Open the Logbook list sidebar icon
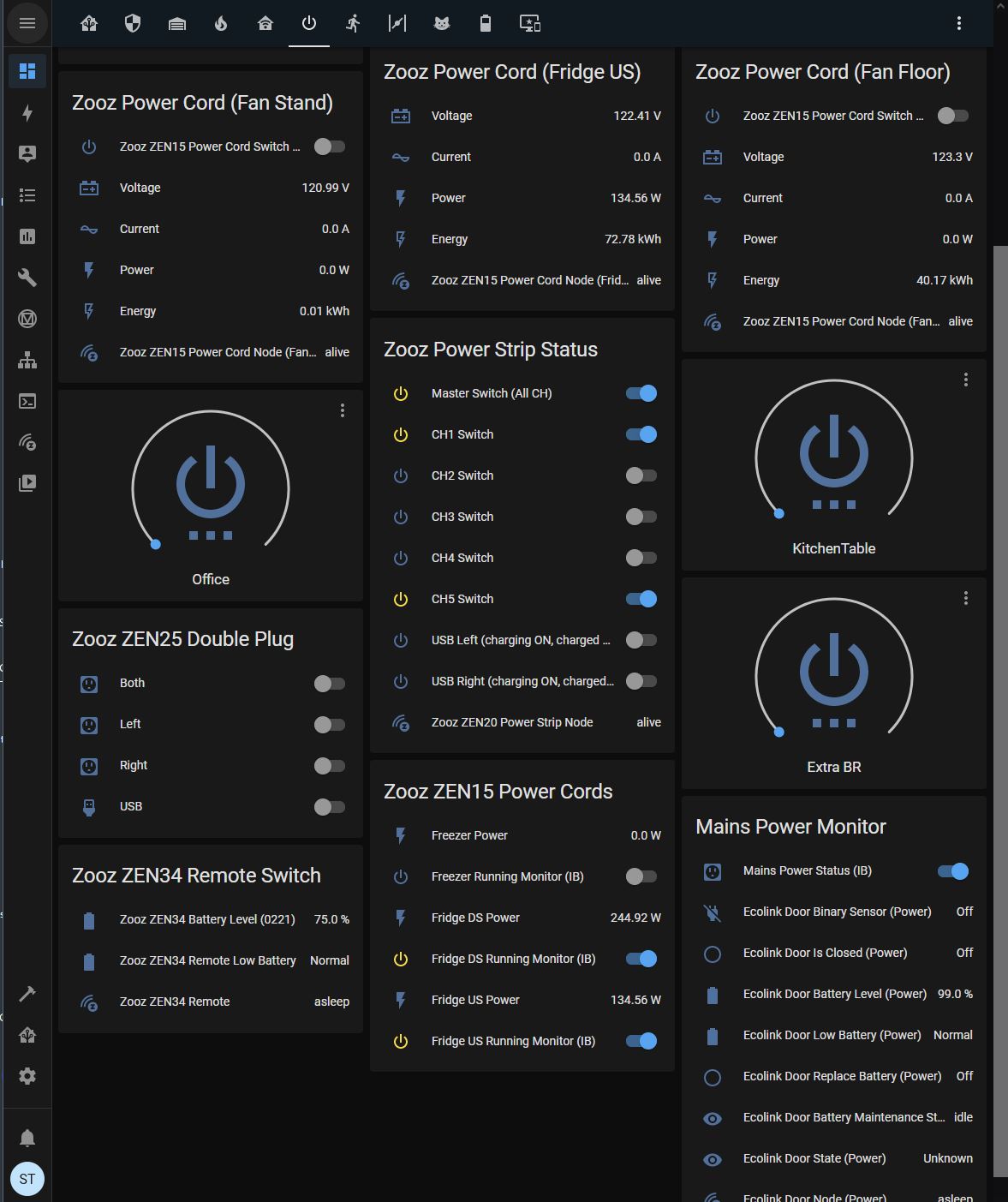The width and height of the screenshot is (1008, 1202). click(x=27, y=195)
